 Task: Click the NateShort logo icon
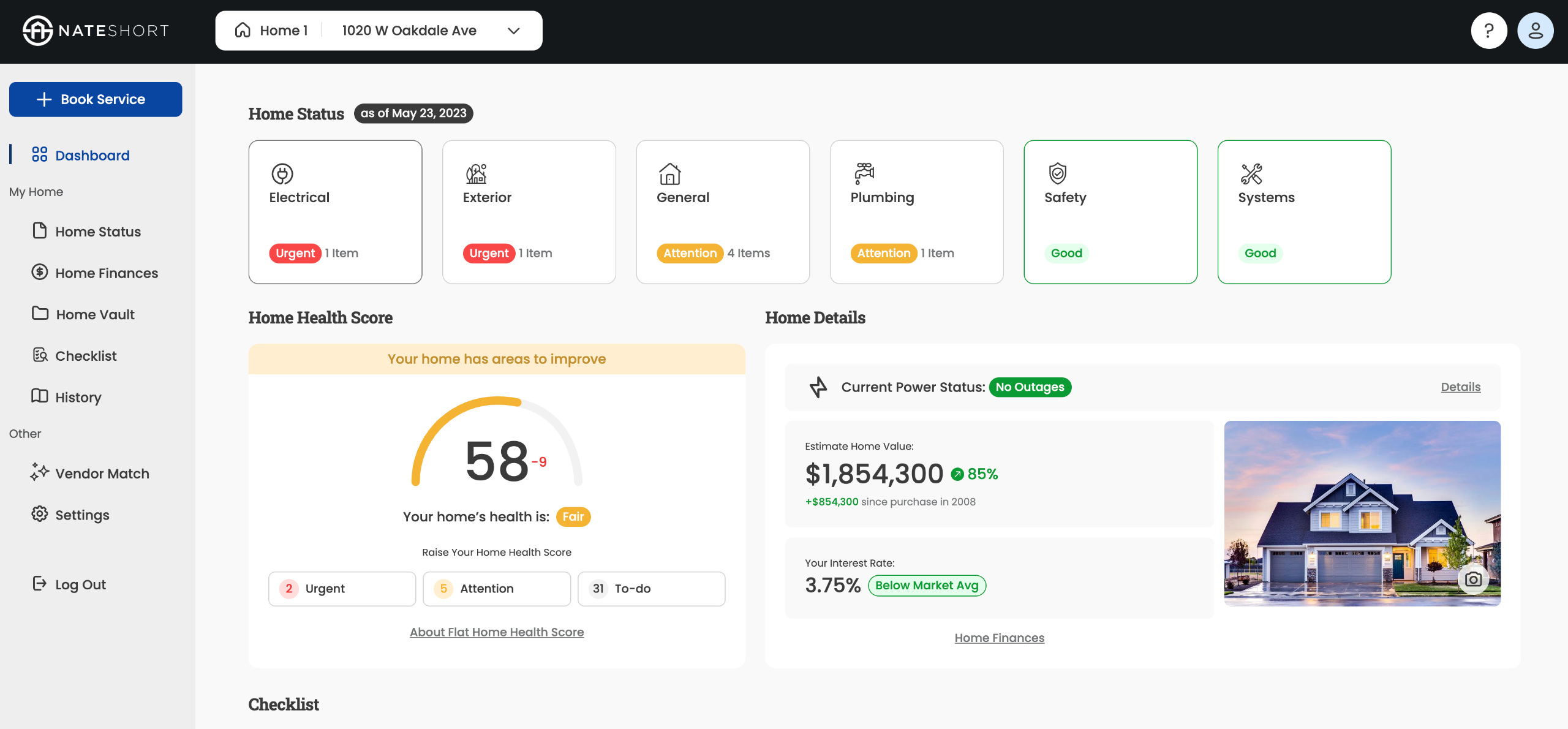click(x=38, y=31)
